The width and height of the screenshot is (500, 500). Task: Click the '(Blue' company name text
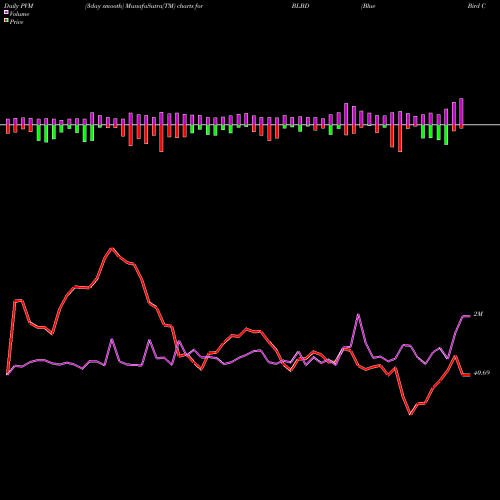click(x=368, y=6)
